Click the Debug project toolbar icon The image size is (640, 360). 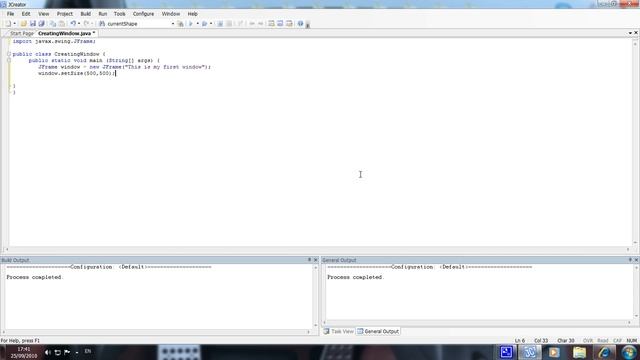tap(204, 24)
